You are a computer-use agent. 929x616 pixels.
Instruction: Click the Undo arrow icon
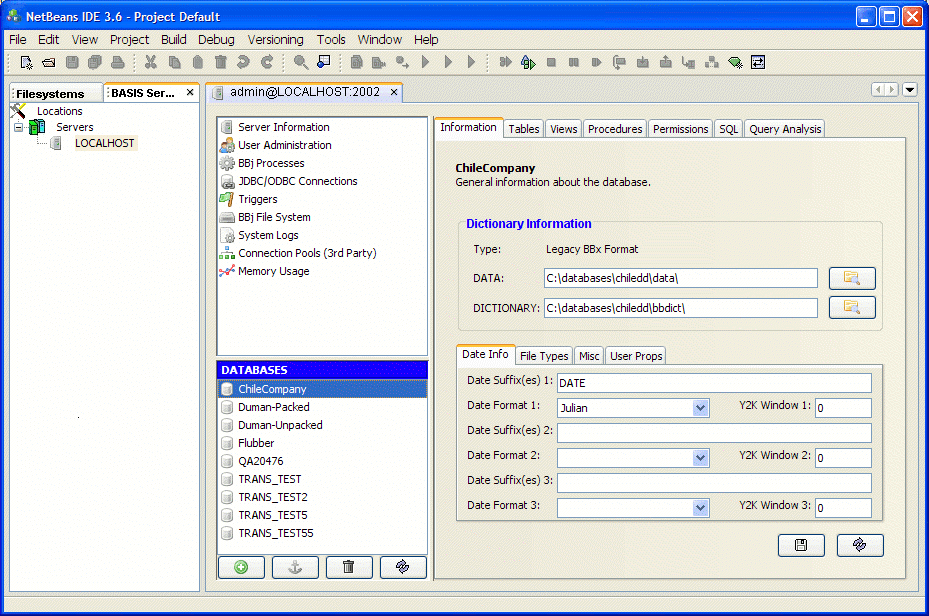tap(244, 62)
